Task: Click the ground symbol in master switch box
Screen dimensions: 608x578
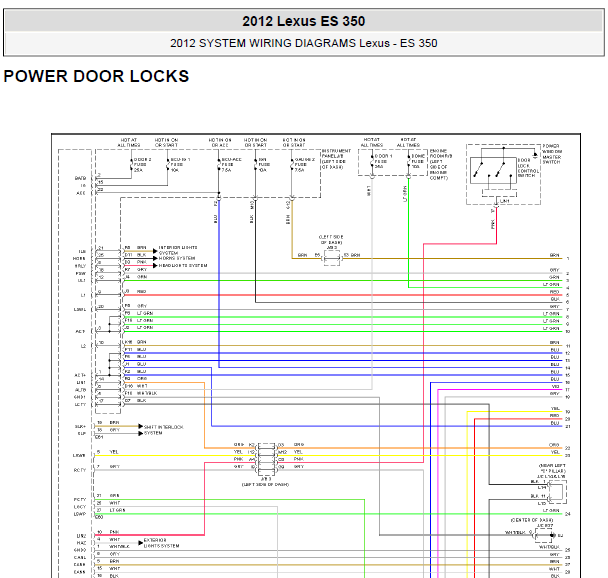Action: (x=535, y=155)
